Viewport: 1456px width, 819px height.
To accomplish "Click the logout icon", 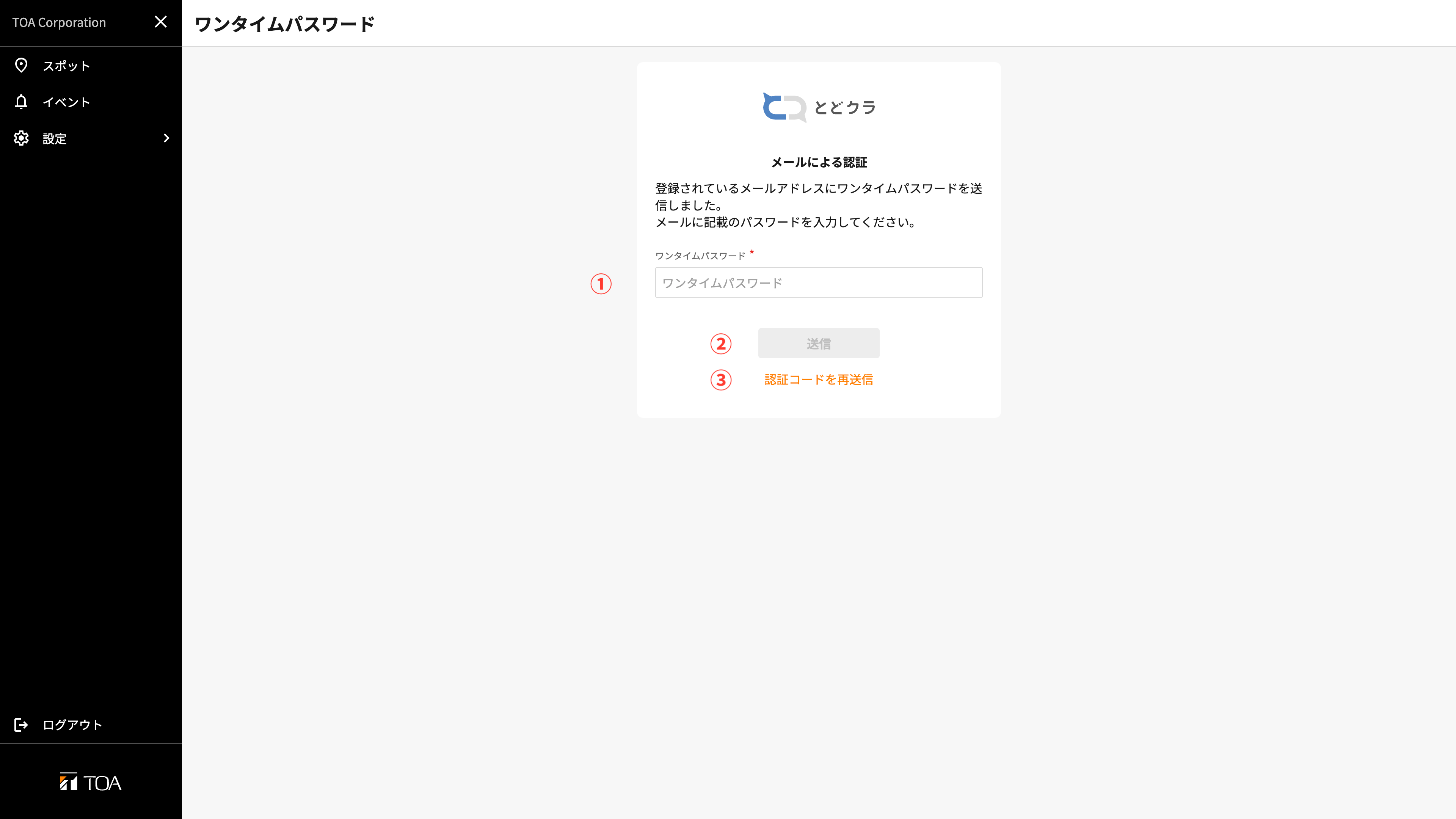I will point(21,725).
